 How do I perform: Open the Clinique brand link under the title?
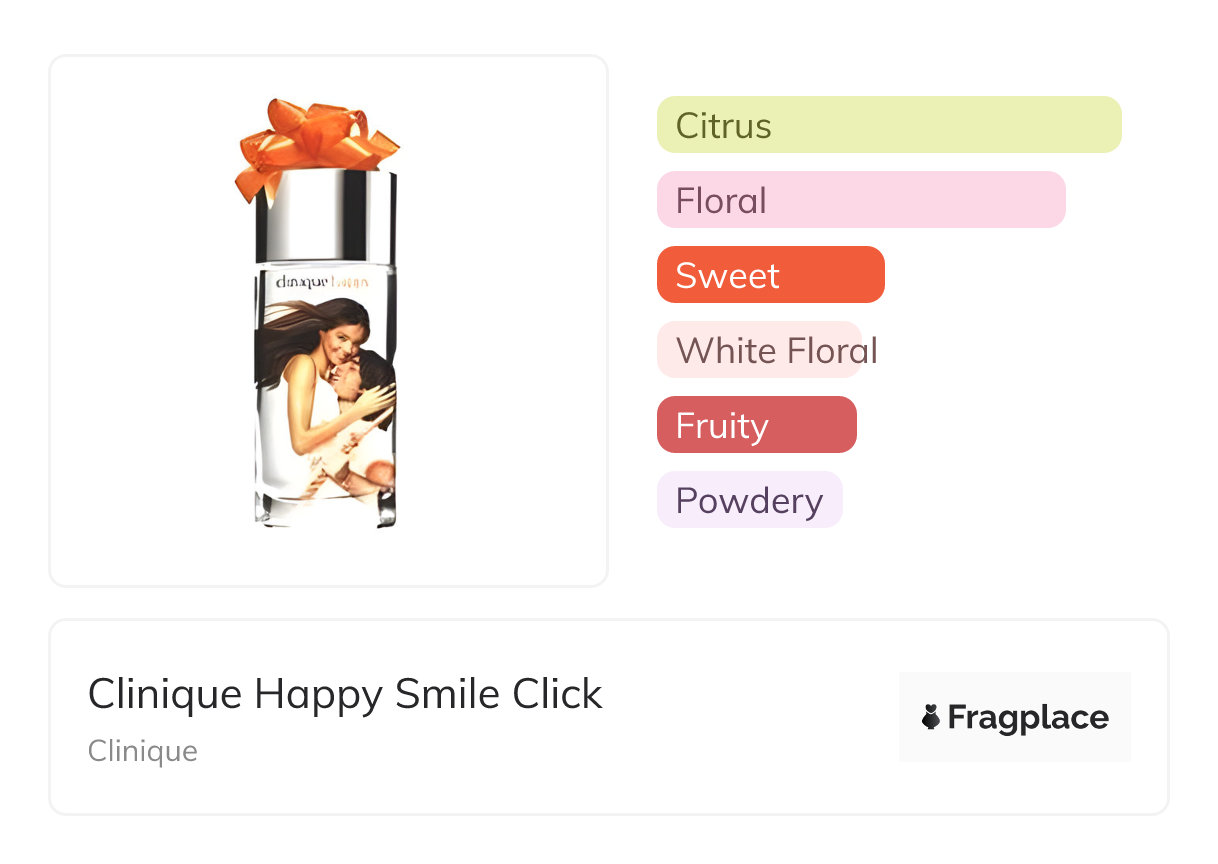(143, 751)
